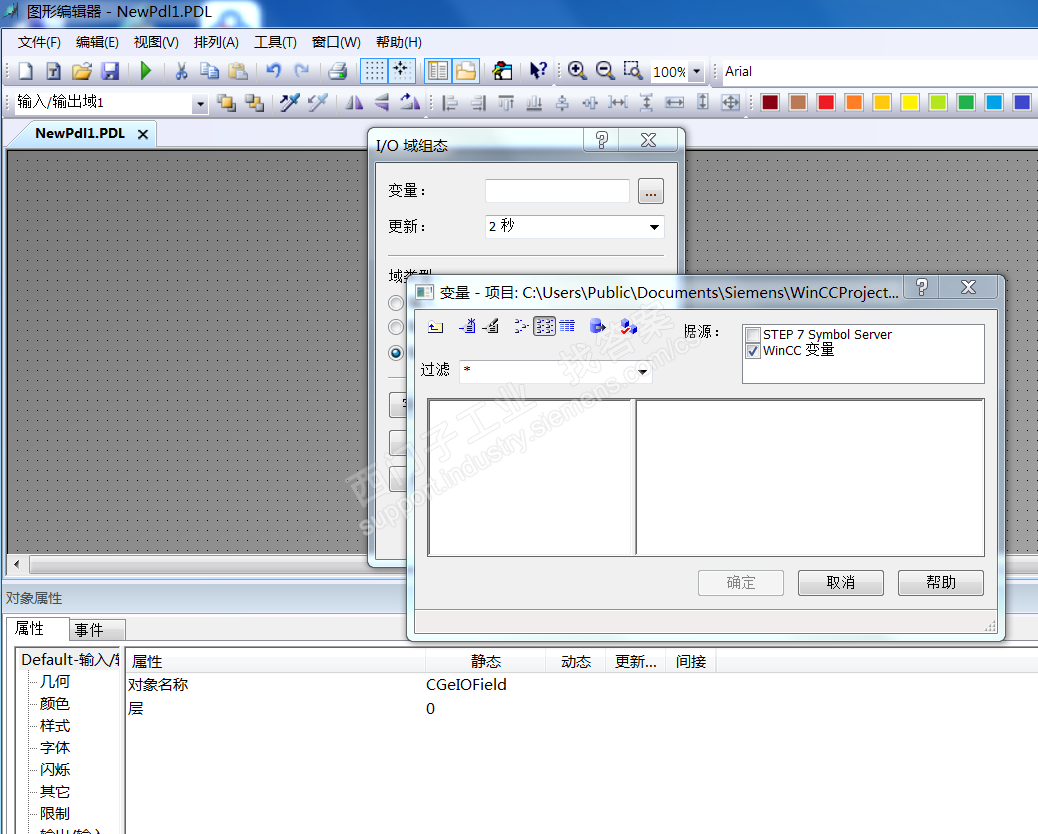Viewport: 1038px width, 834px height.
Task: Select the third selected 域类型 radio button
Action: [396, 353]
